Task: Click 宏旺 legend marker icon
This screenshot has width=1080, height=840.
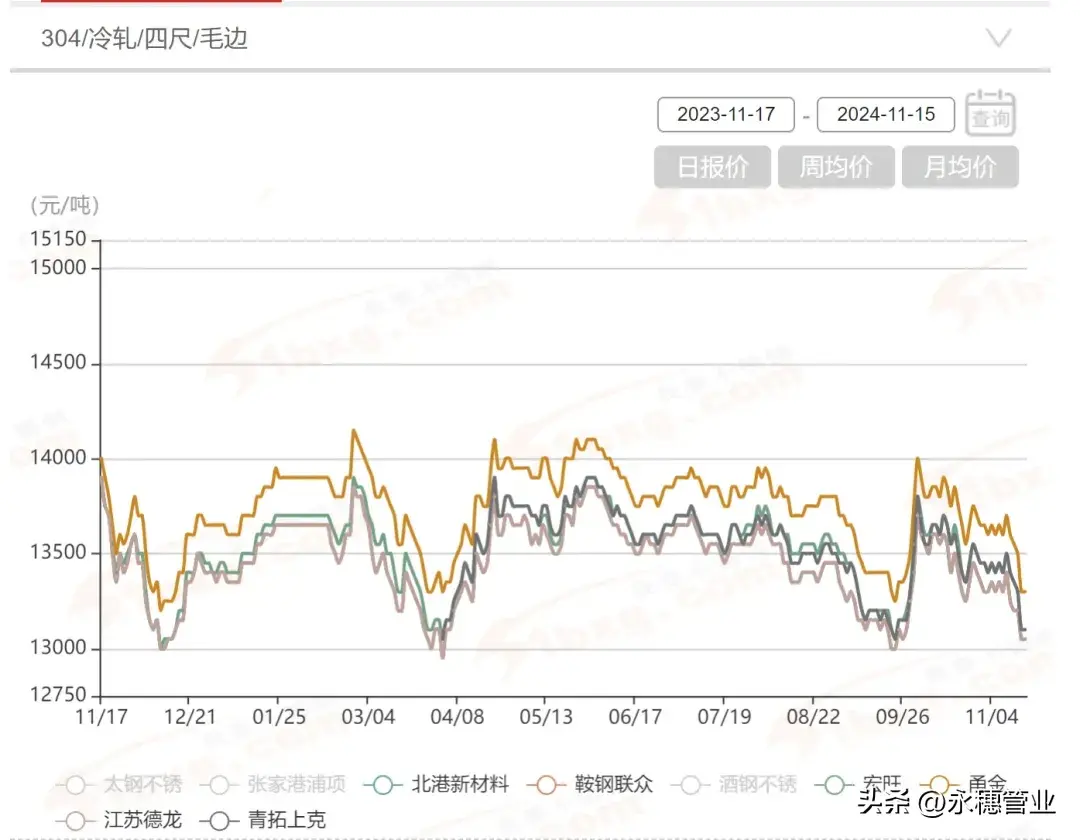Action: [x=833, y=784]
